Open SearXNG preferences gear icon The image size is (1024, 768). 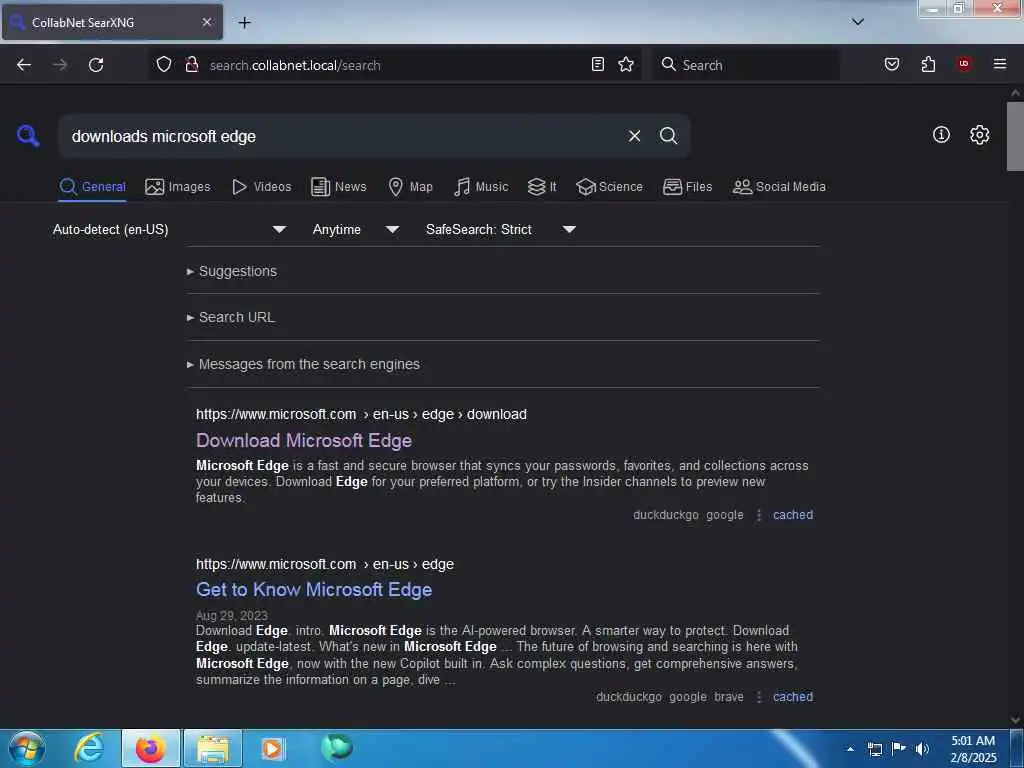point(979,135)
